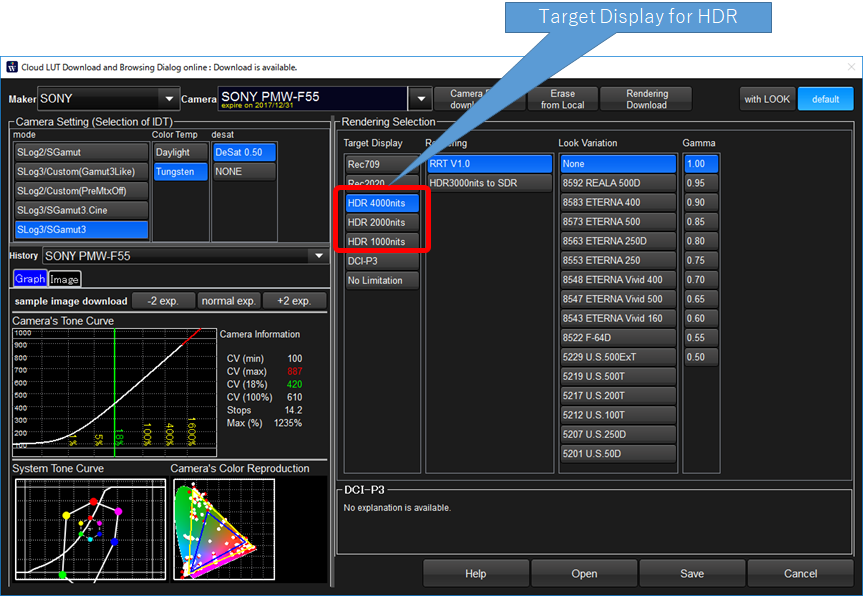
Task: Click the Open button
Action: 584,573
